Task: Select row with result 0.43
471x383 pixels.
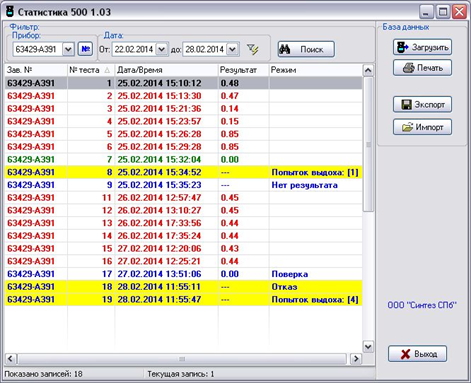Action: point(183,248)
